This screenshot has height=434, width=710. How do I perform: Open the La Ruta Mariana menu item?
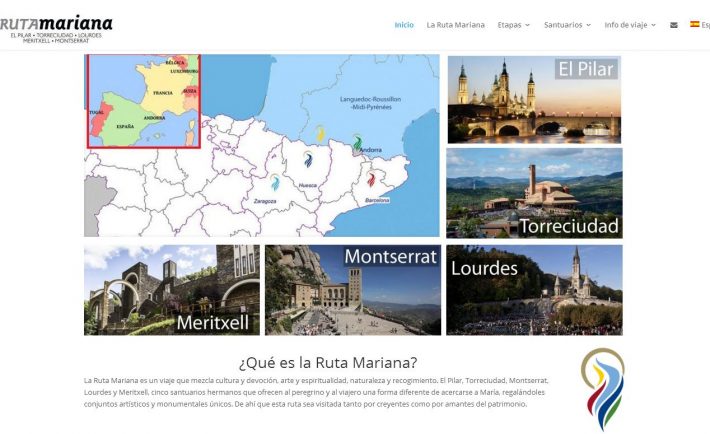pyautogui.click(x=455, y=25)
